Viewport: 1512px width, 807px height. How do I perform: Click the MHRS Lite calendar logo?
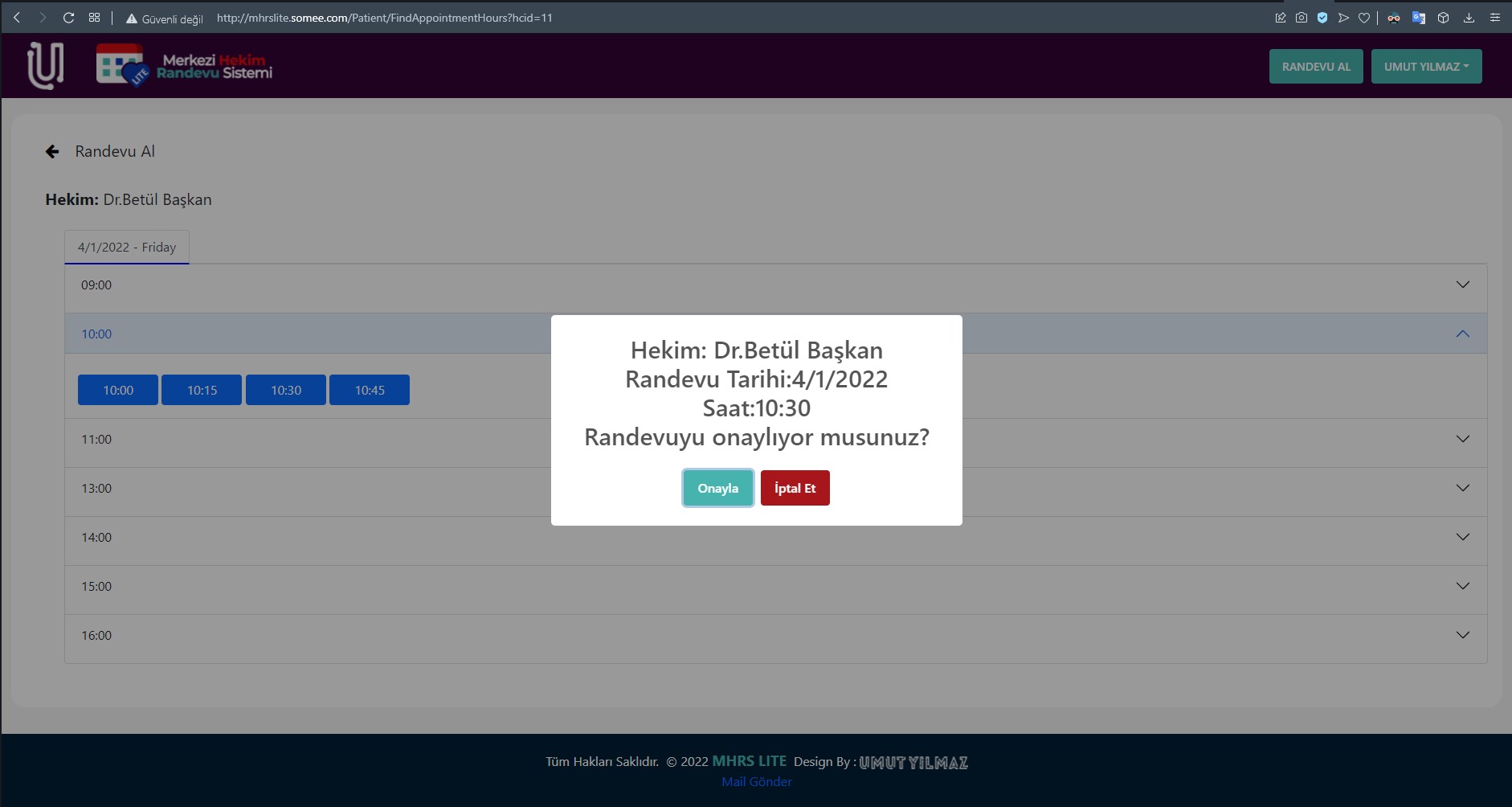pyautogui.click(x=121, y=65)
